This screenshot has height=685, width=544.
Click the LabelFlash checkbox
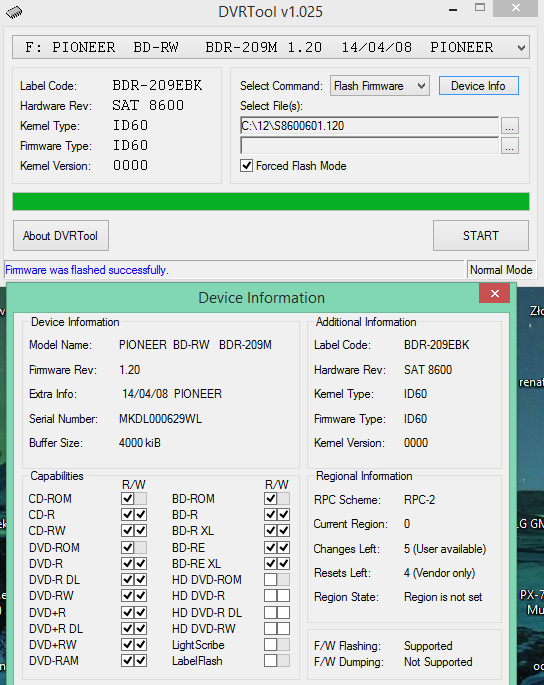coord(270,661)
